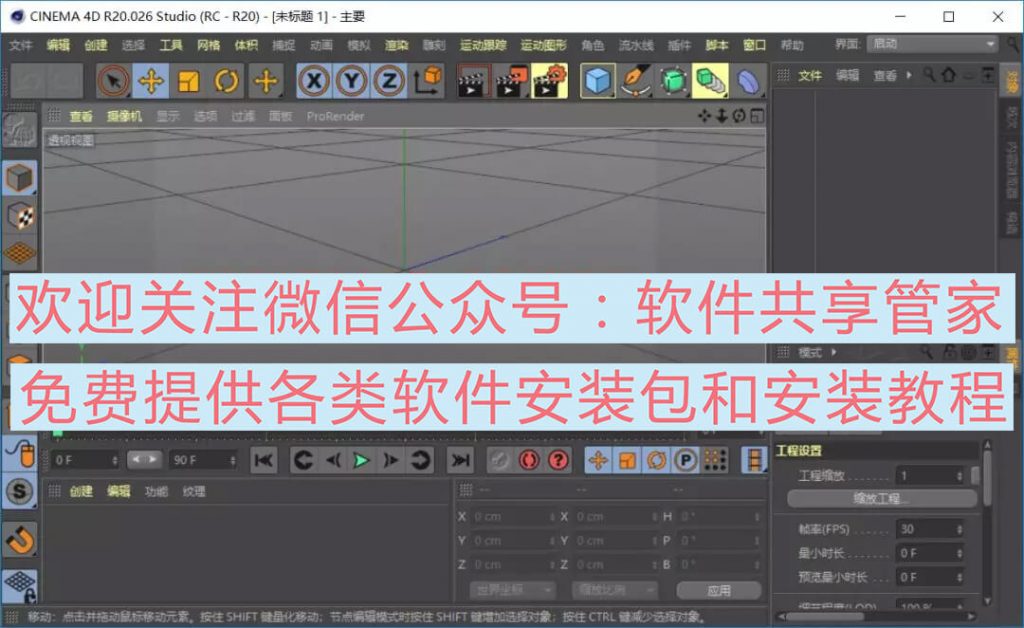Click the attributes panel horizontal scrollbar

tap(826, 616)
